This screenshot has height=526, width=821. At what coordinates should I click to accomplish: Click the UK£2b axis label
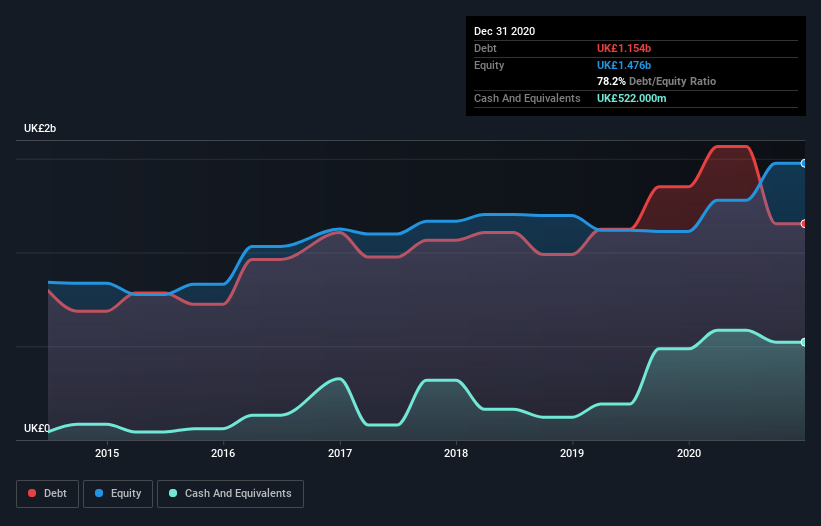[x=40, y=128]
